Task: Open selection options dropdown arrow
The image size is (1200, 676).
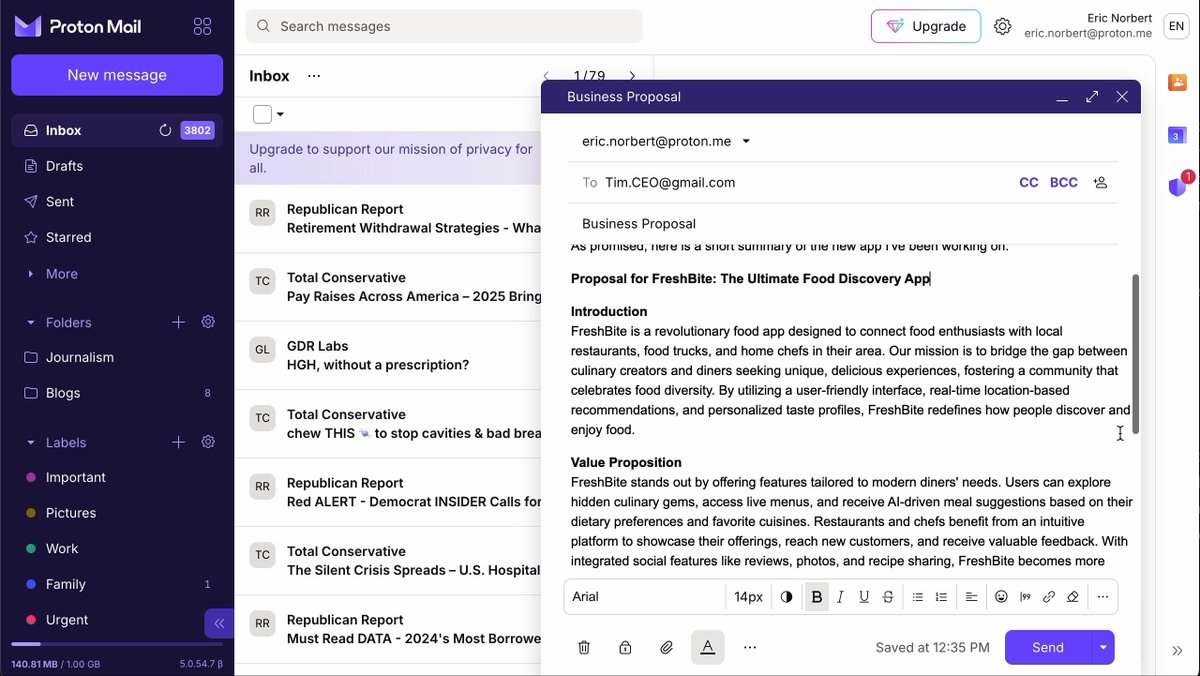Action: pyautogui.click(x=280, y=114)
